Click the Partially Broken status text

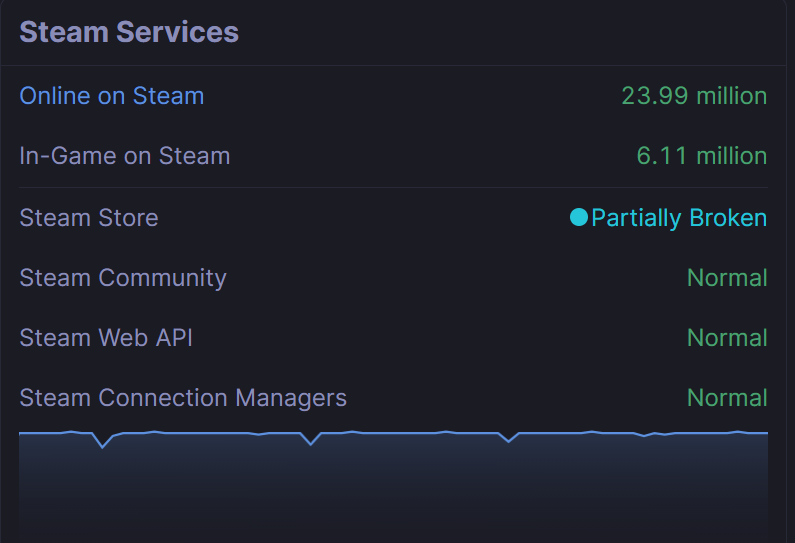point(679,218)
